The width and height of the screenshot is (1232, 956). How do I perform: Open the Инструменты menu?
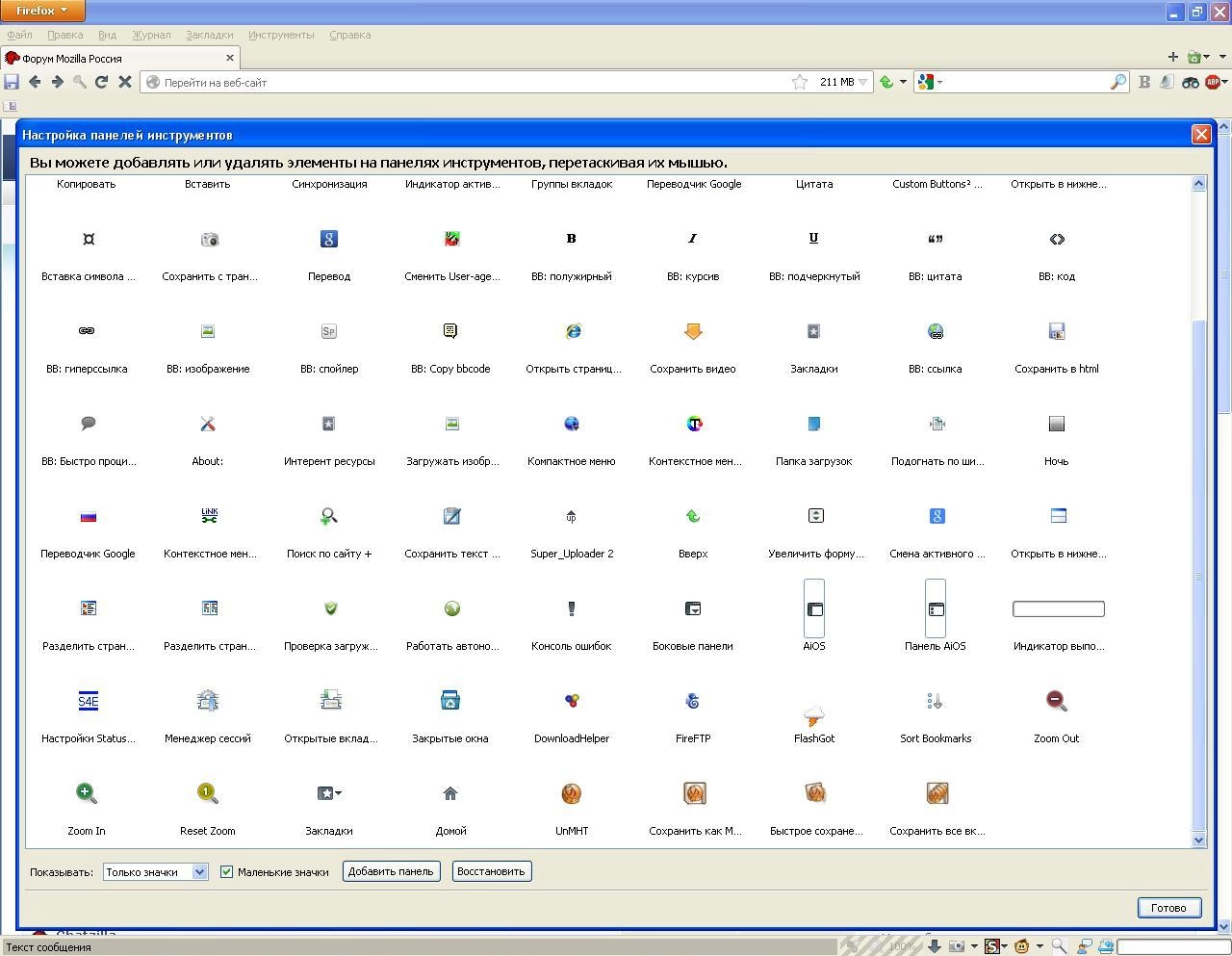pos(281,35)
